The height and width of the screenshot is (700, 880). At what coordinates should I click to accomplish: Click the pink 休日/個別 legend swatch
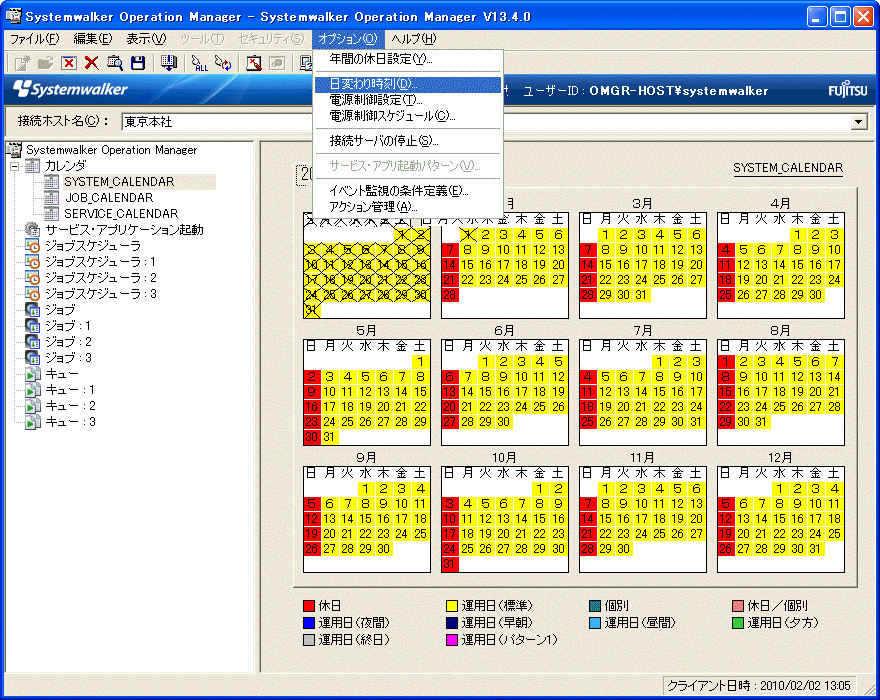coord(738,606)
